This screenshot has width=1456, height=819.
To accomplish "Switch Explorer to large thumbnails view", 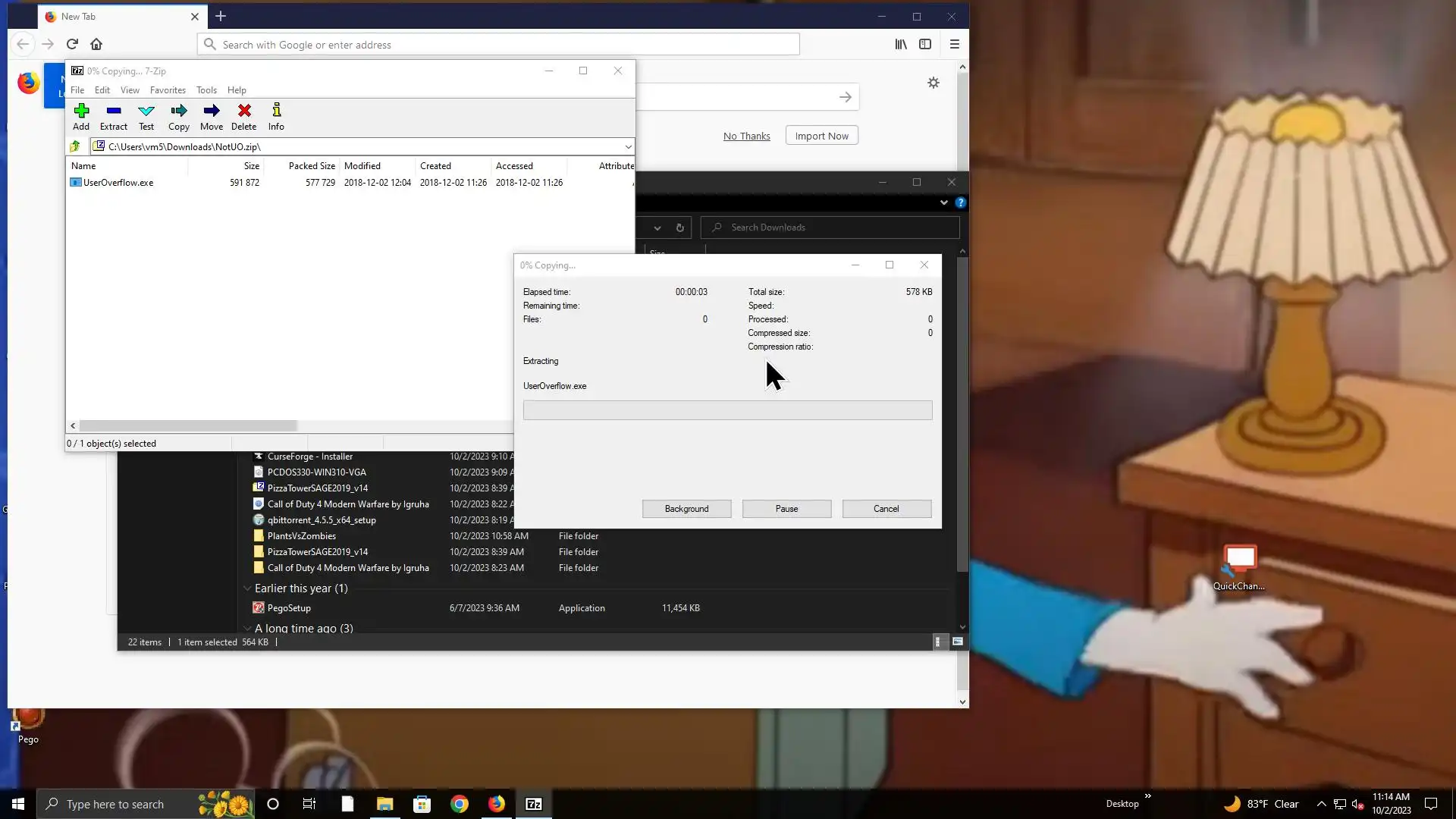I will 958,642.
